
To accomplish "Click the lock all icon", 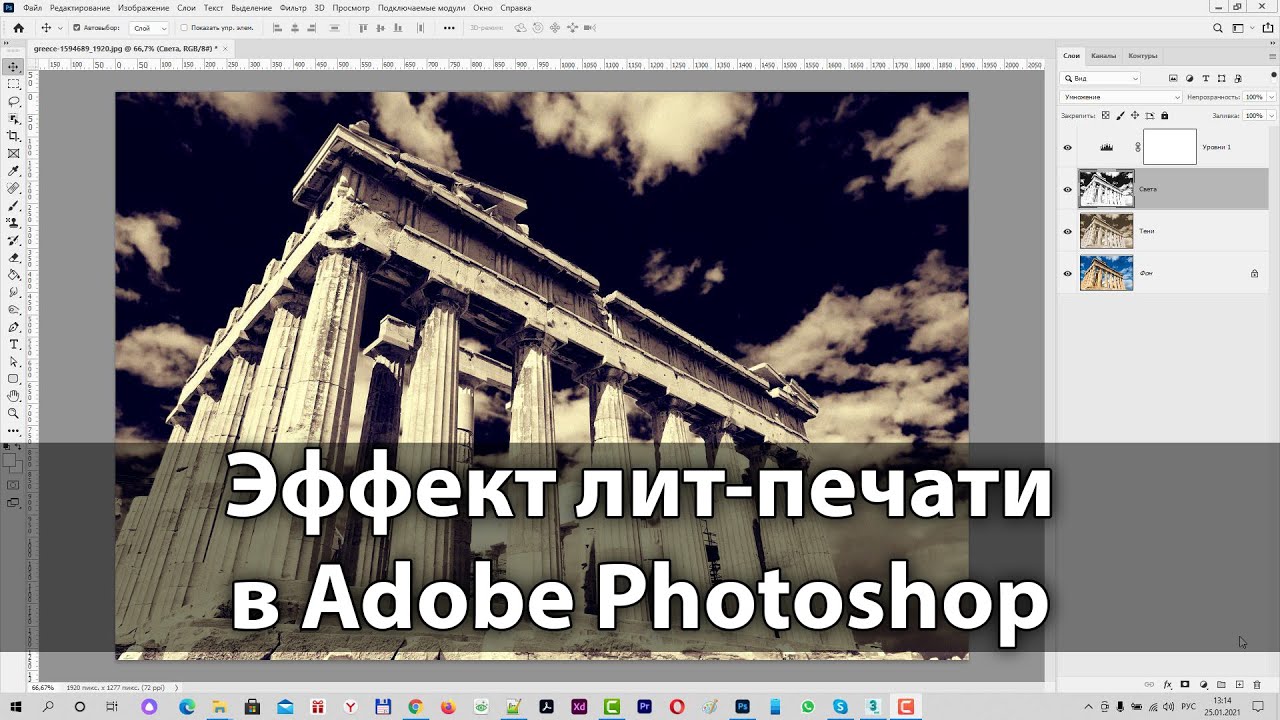I will [1164, 116].
